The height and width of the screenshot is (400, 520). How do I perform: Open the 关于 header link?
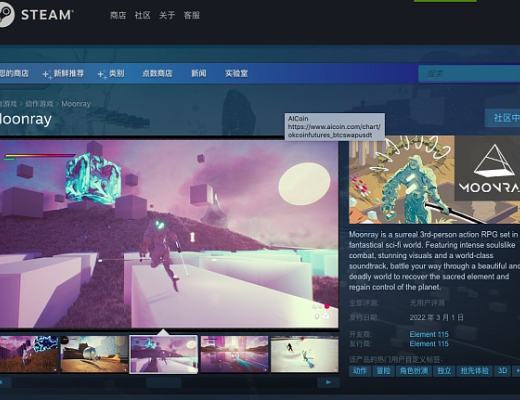(167, 15)
